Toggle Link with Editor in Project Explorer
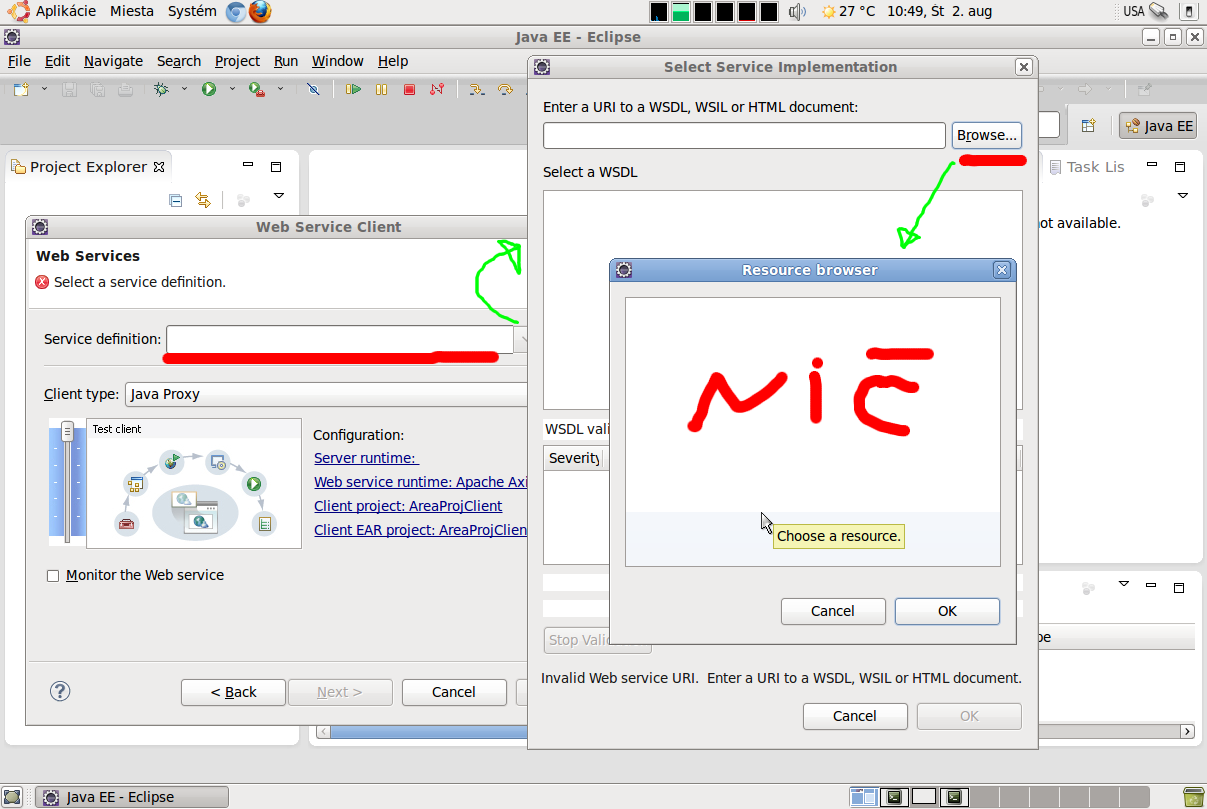Image resolution: width=1207 pixels, height=809 pixels. (x=203, y=200)
